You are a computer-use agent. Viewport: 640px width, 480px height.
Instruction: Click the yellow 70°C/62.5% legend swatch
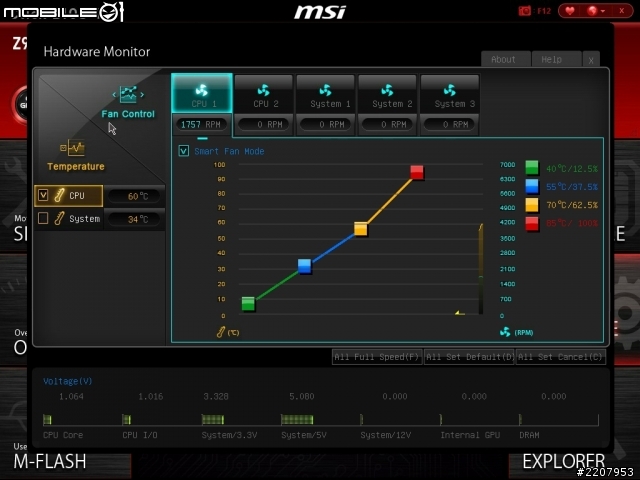[x=532, y=205]
